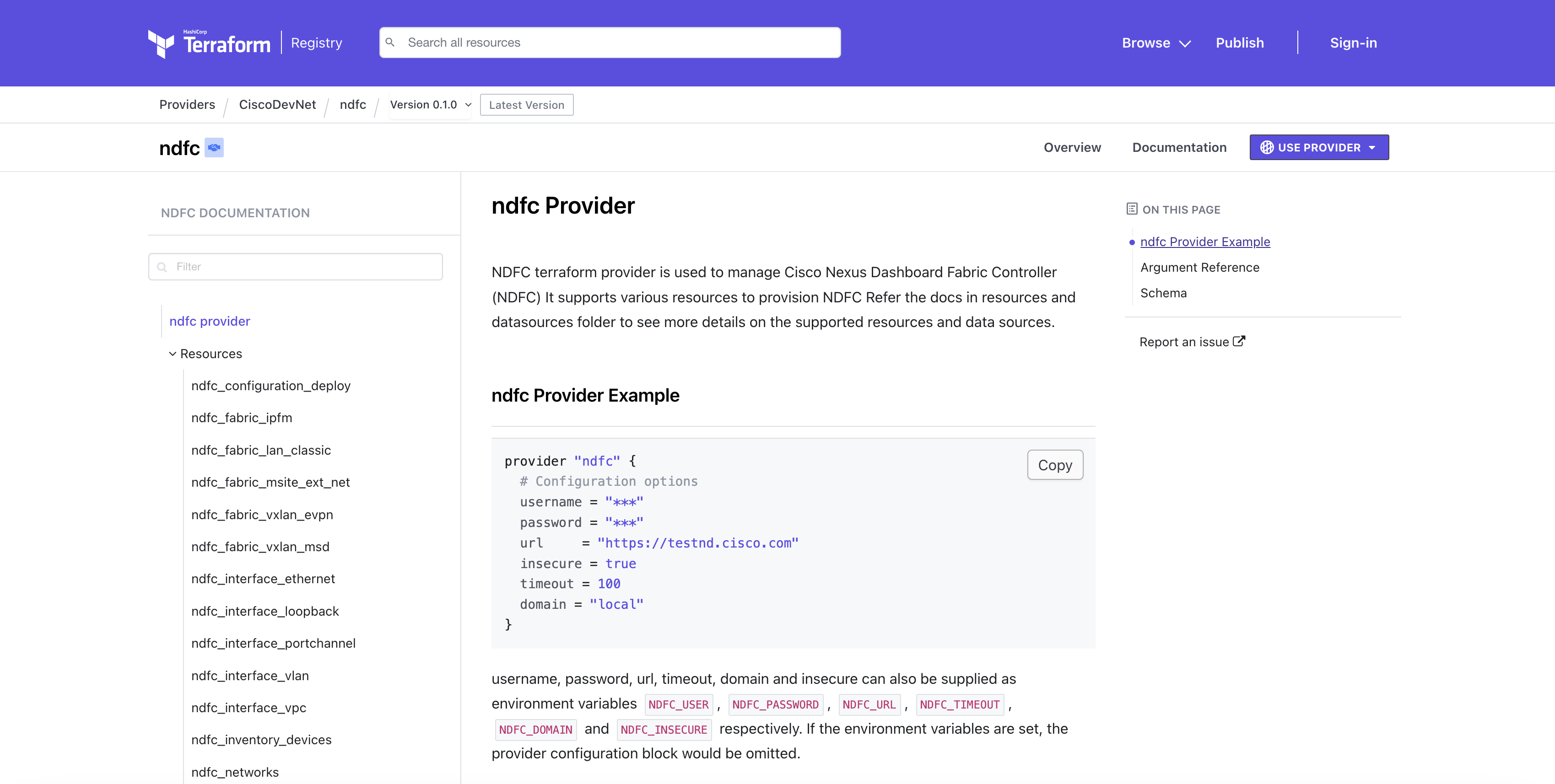Select ndfc provider in sidebar

click(210, 322)
